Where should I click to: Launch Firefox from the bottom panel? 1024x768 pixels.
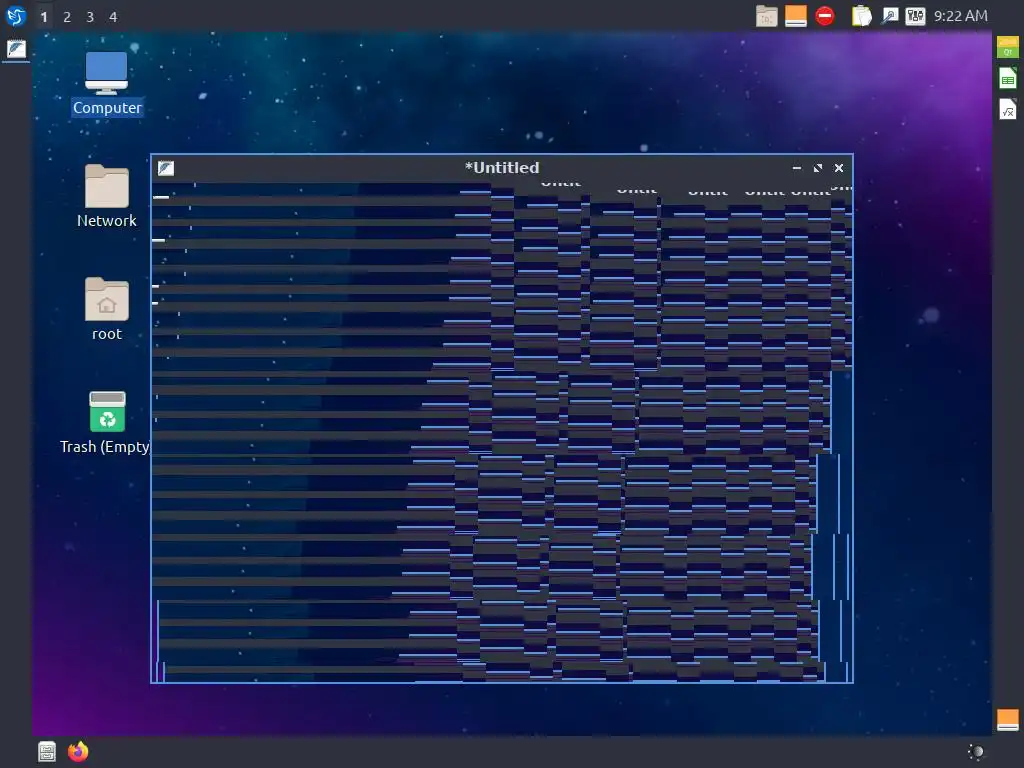pos(78,752)
